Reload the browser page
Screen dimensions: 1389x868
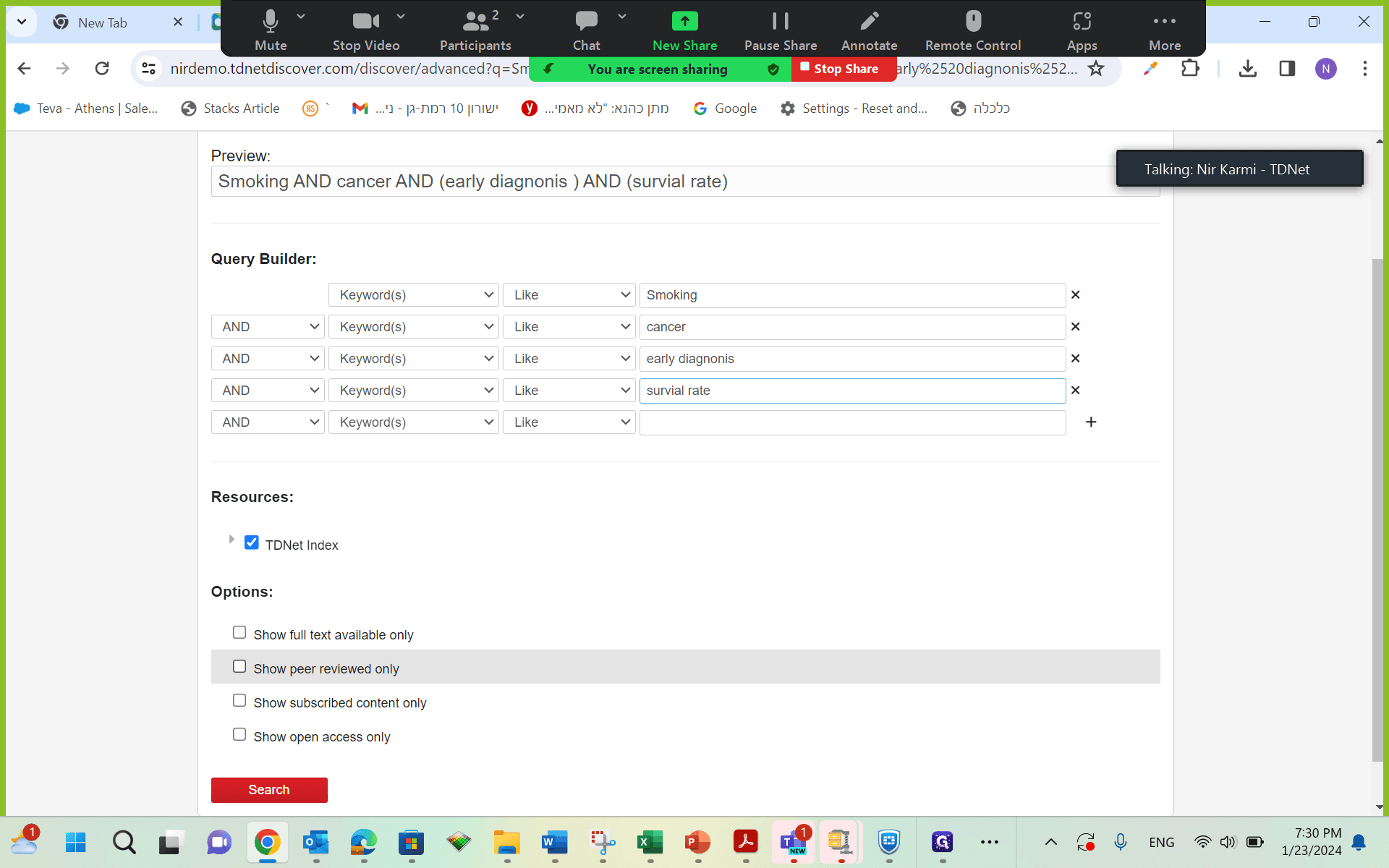(x=102, y=69)
